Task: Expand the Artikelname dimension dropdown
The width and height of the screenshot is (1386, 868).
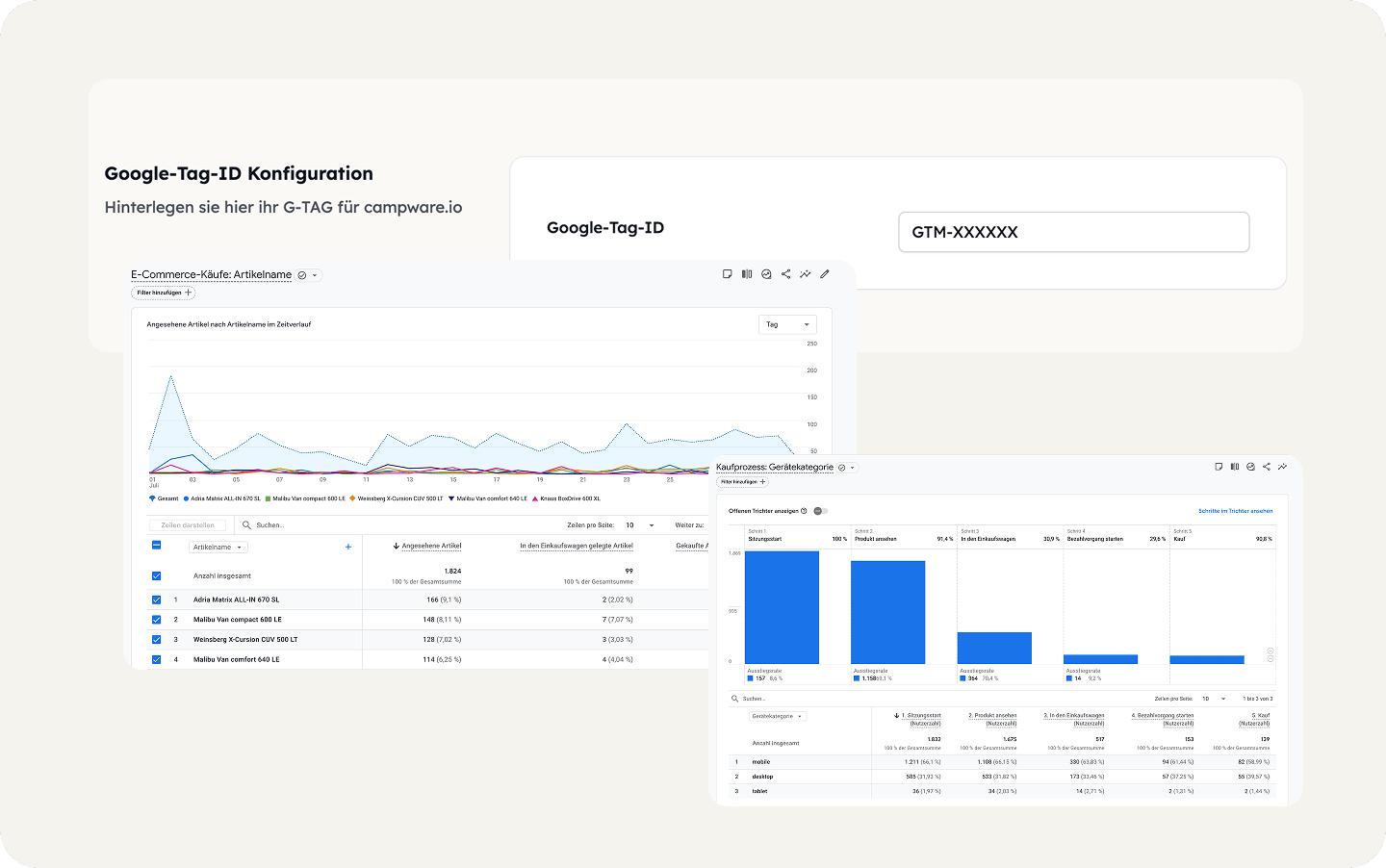Action: (x=218, y=547)
